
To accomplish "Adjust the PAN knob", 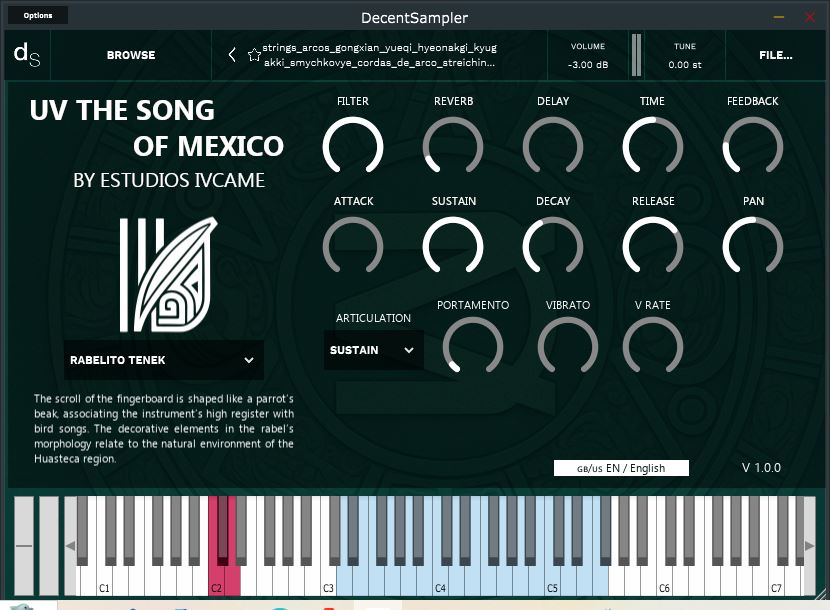I will click(753, 247).
